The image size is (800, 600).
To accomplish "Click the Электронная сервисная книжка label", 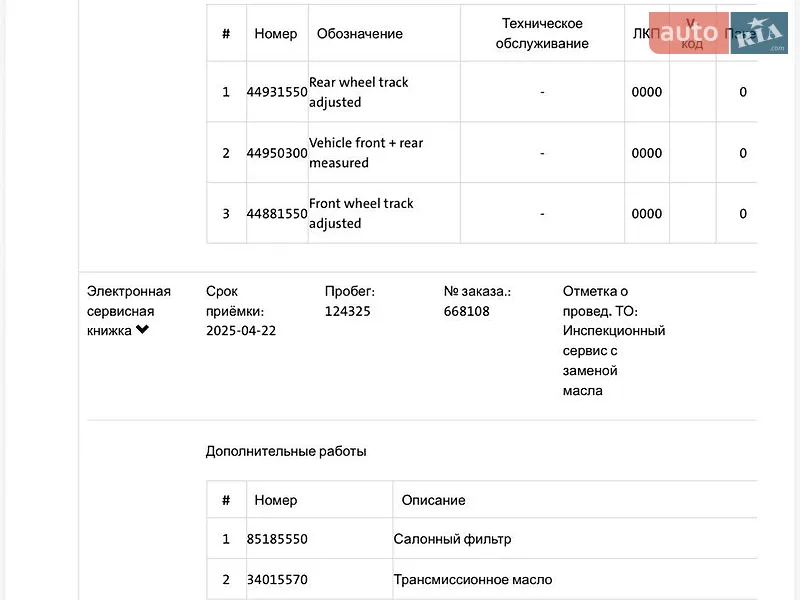I will (129, 311).
